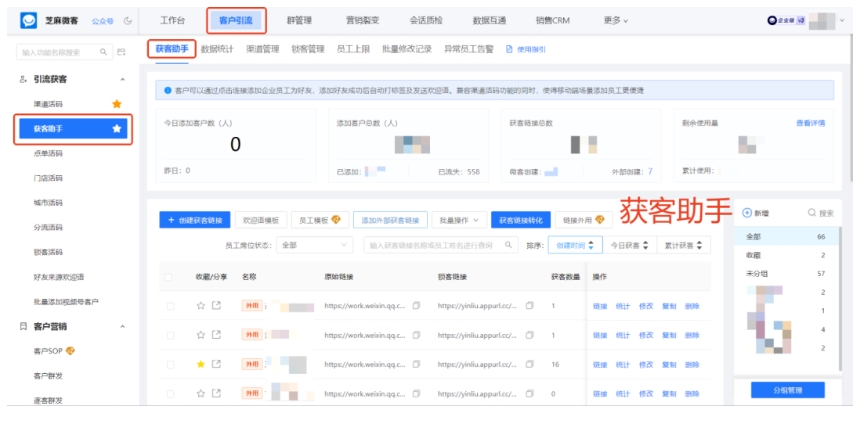864x422 pixels.
Task: Click the share icon in the 0-count row
Action: tap(217, 393)
